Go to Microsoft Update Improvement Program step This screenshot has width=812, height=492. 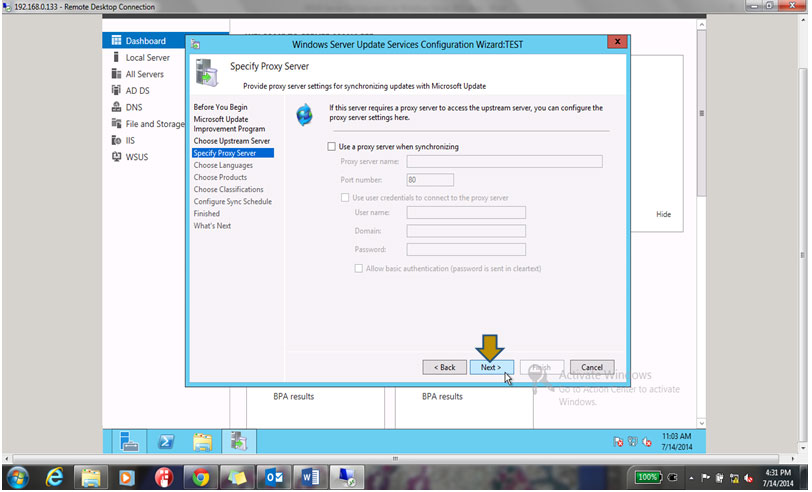tap(229, 124)
